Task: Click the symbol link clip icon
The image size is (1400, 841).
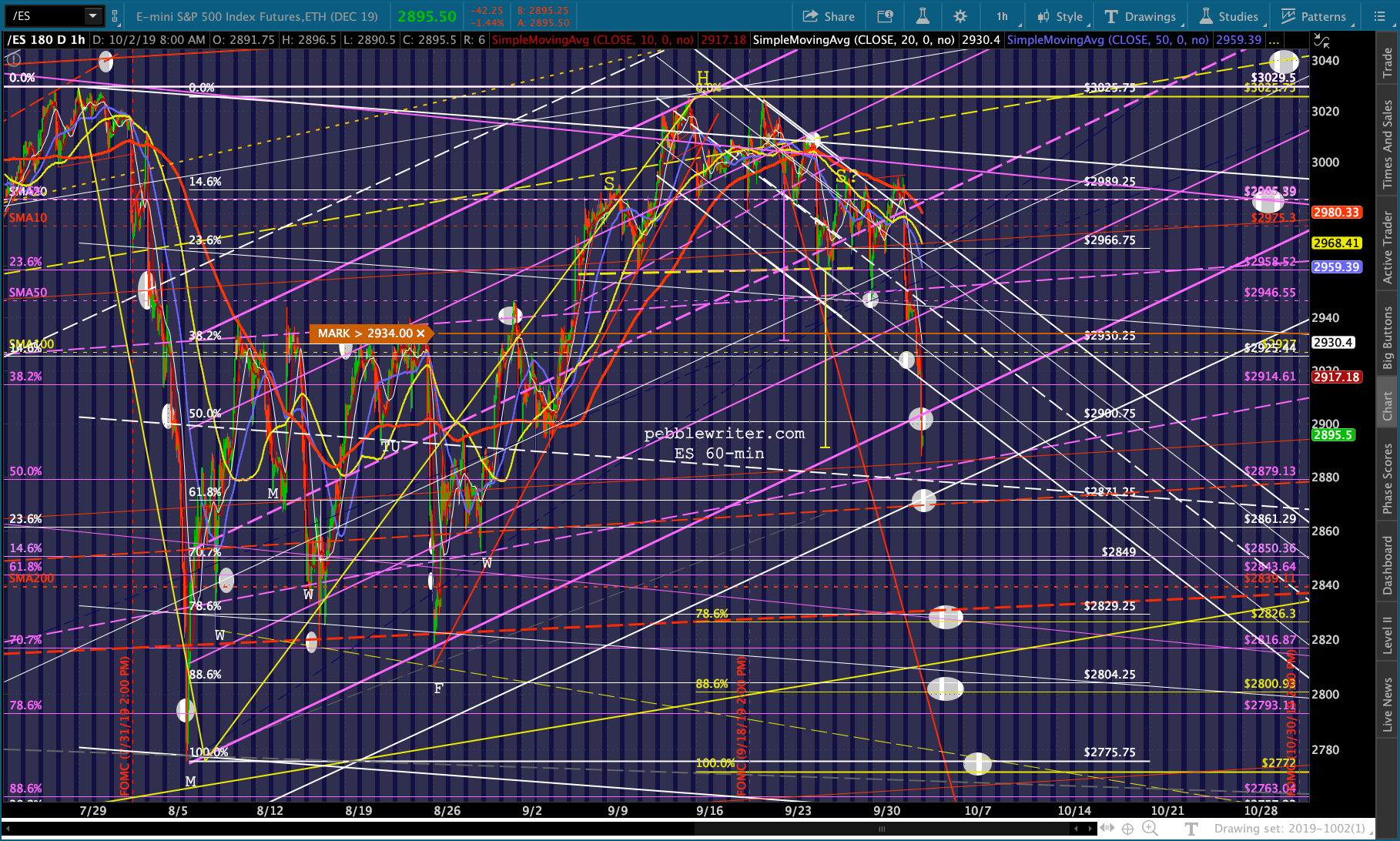Action: 115,16
